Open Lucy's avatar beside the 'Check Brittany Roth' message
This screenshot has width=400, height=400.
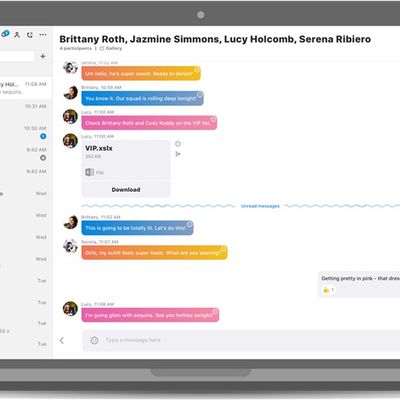coord(70,117)
